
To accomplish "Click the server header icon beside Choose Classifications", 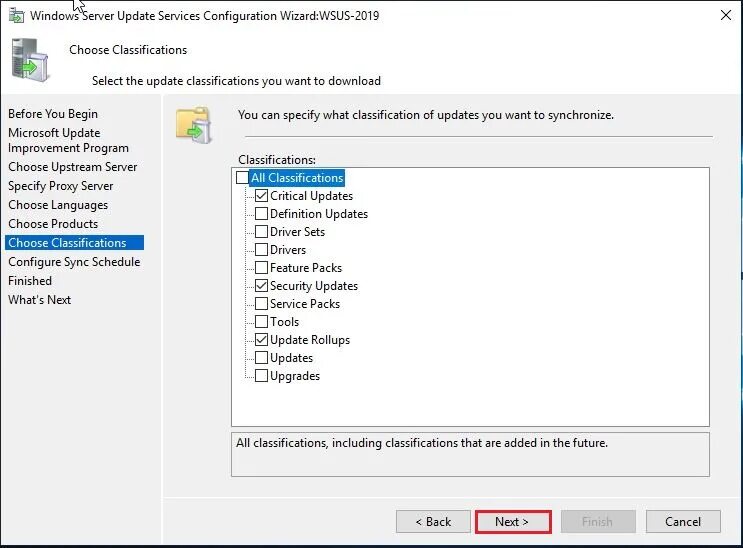I will (29, 60).
